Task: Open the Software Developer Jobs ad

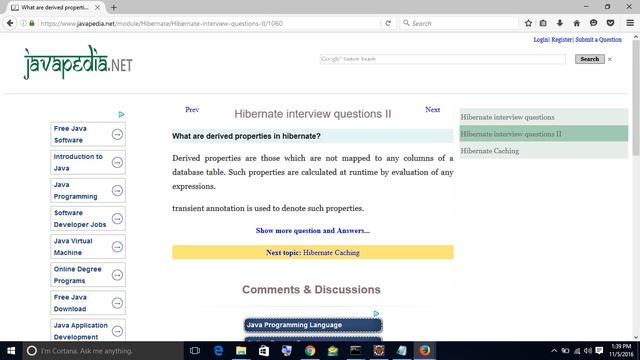Action: [x=88, y=219]
